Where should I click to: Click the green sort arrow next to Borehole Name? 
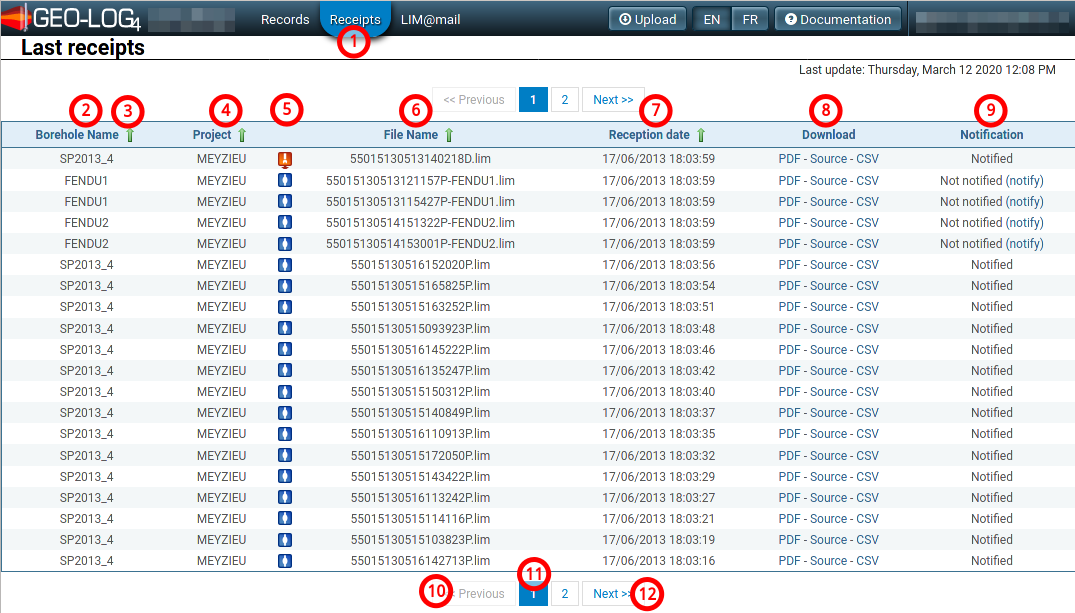(x=129, y=135)
